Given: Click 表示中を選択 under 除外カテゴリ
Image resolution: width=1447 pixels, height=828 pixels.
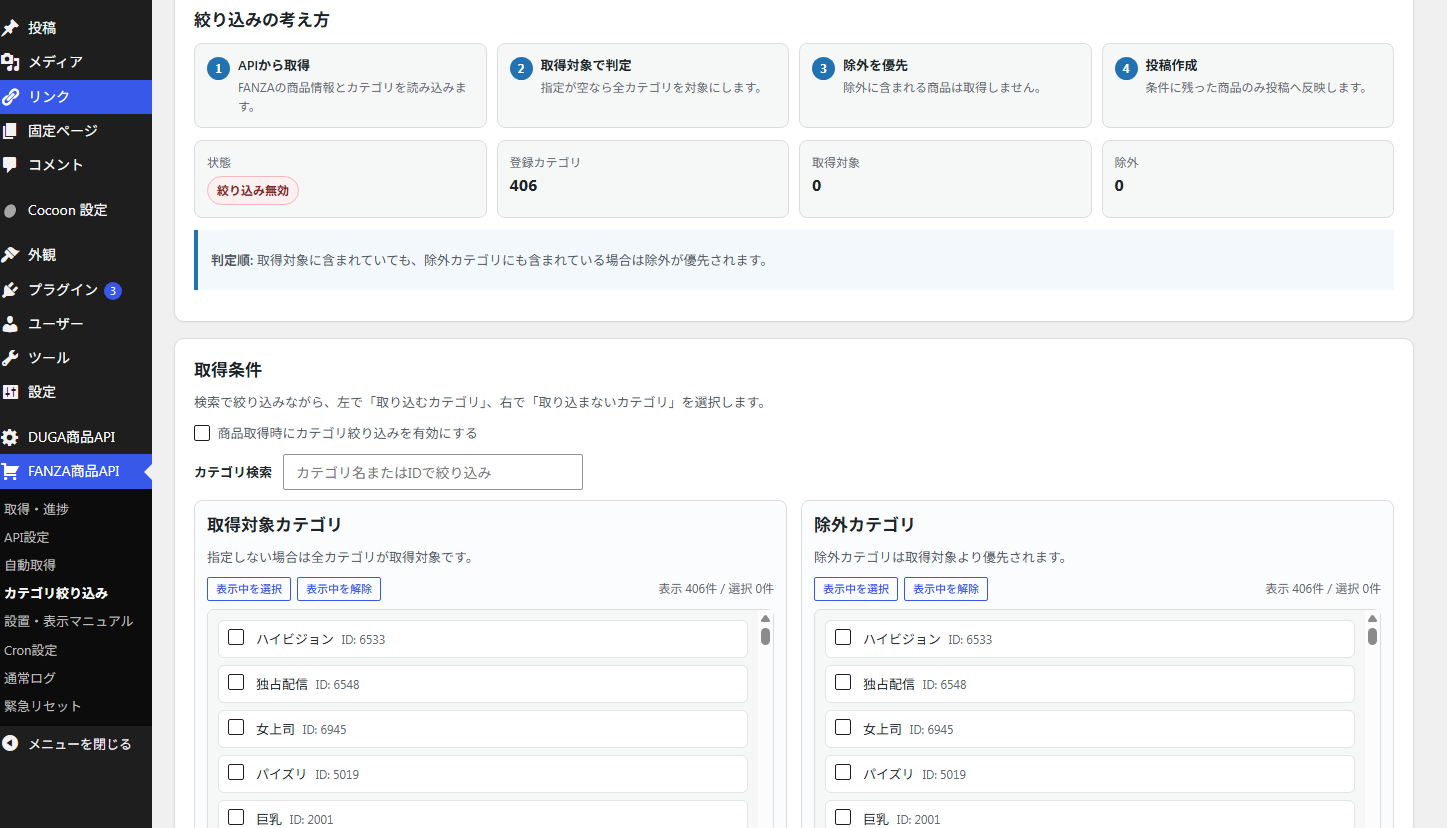Looking at the screenshot, I should [x=856, y=589].
